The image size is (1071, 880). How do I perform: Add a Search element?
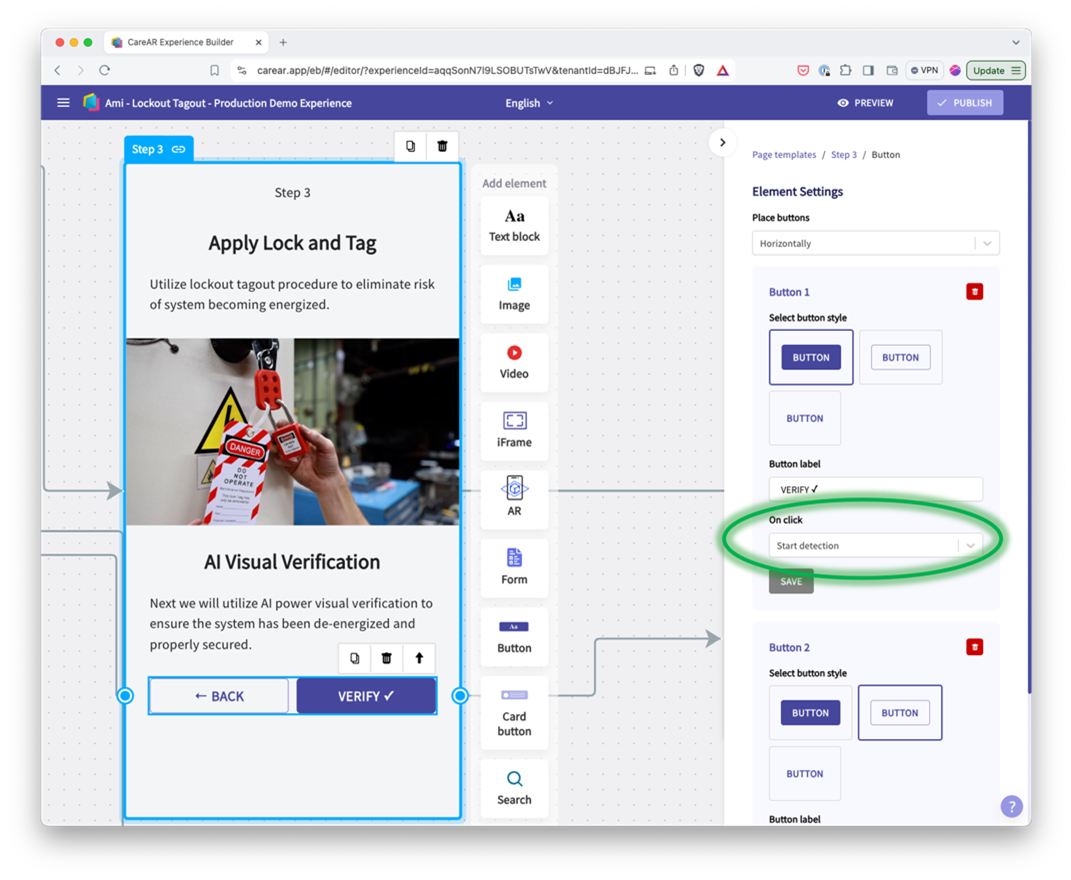(x=514, y=788)
